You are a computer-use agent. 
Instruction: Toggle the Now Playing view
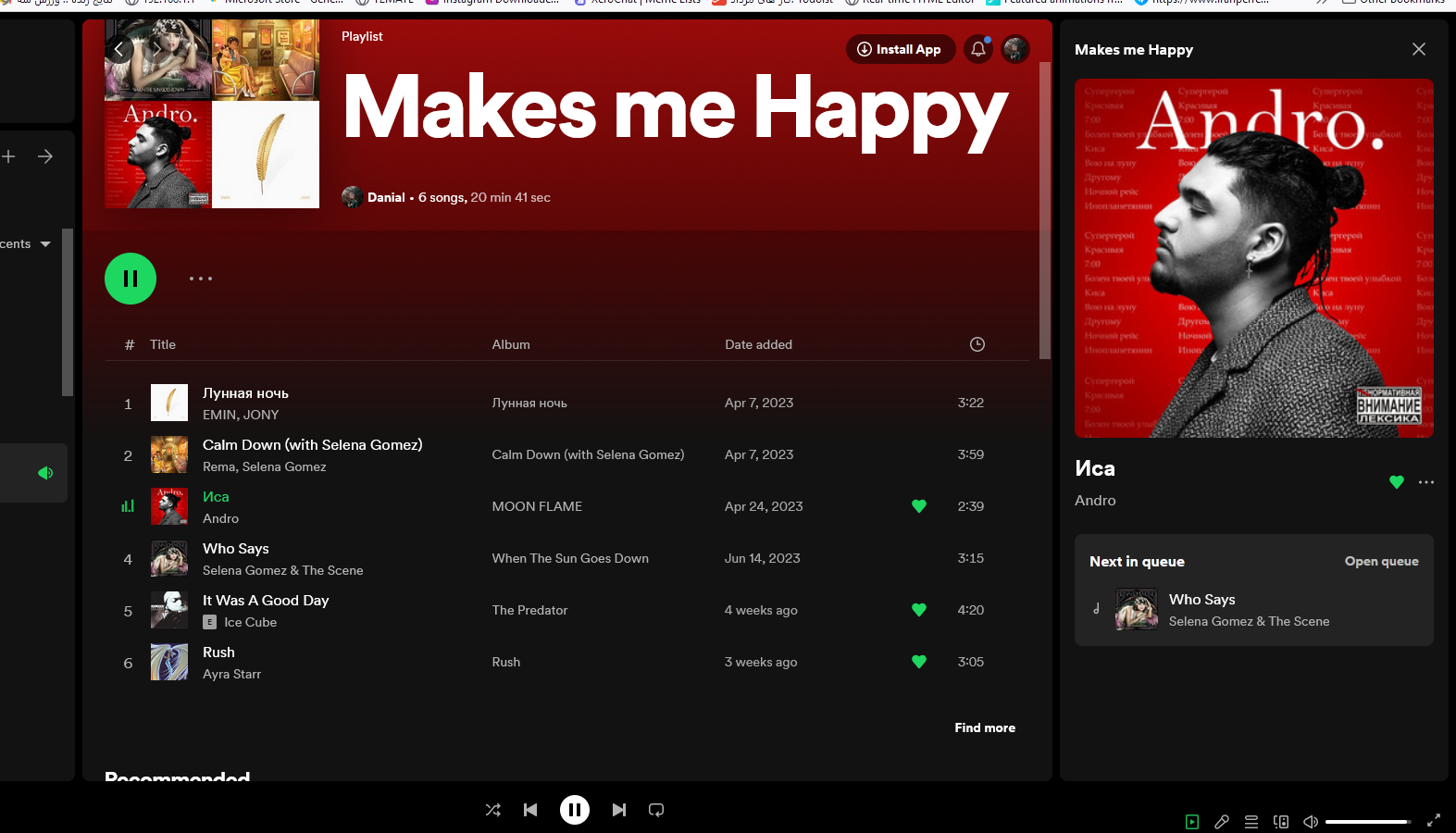pos(1192,821)
